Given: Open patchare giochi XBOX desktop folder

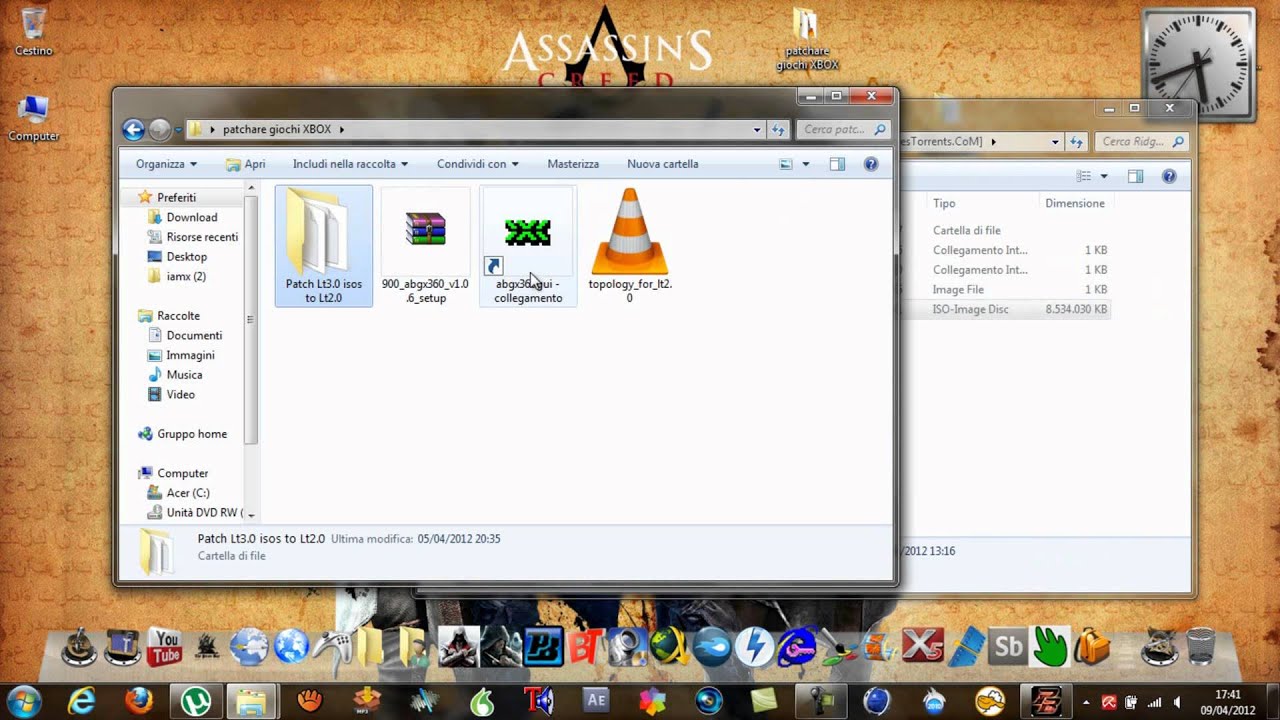Looking at the screenshot, I should (x=806, y=40).
